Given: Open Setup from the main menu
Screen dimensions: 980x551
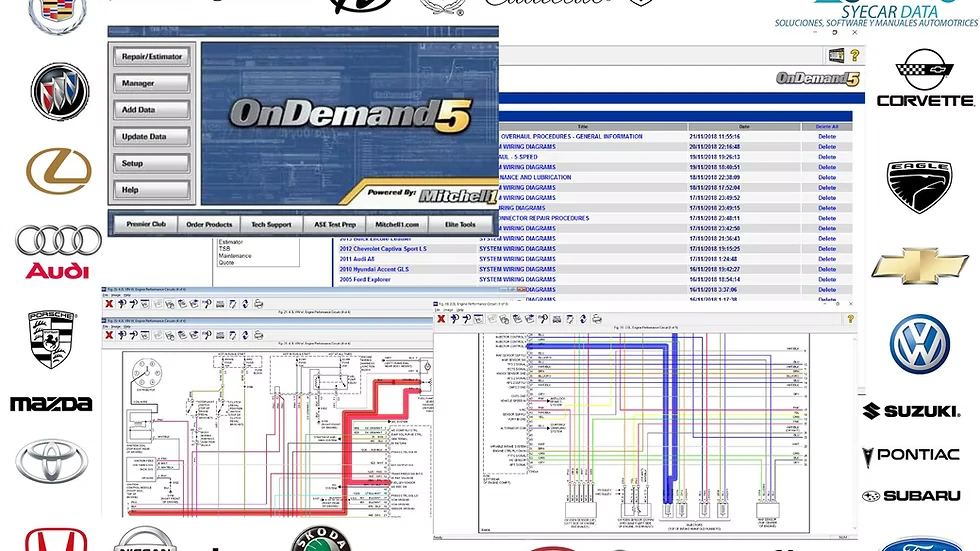Looking at the screenshot, I should click(x=152, y=163).
